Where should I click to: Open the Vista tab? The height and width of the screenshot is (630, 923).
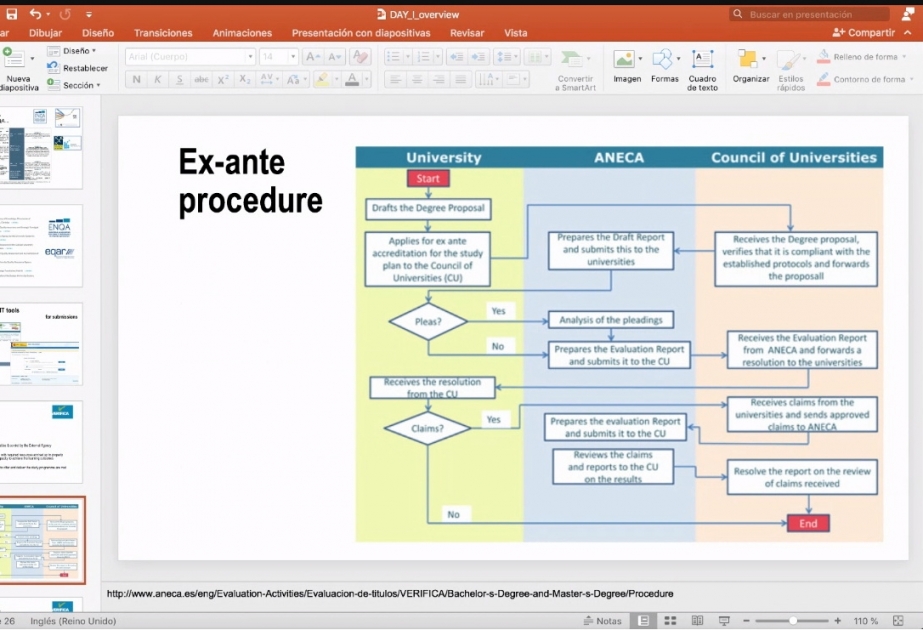[516, 33]
